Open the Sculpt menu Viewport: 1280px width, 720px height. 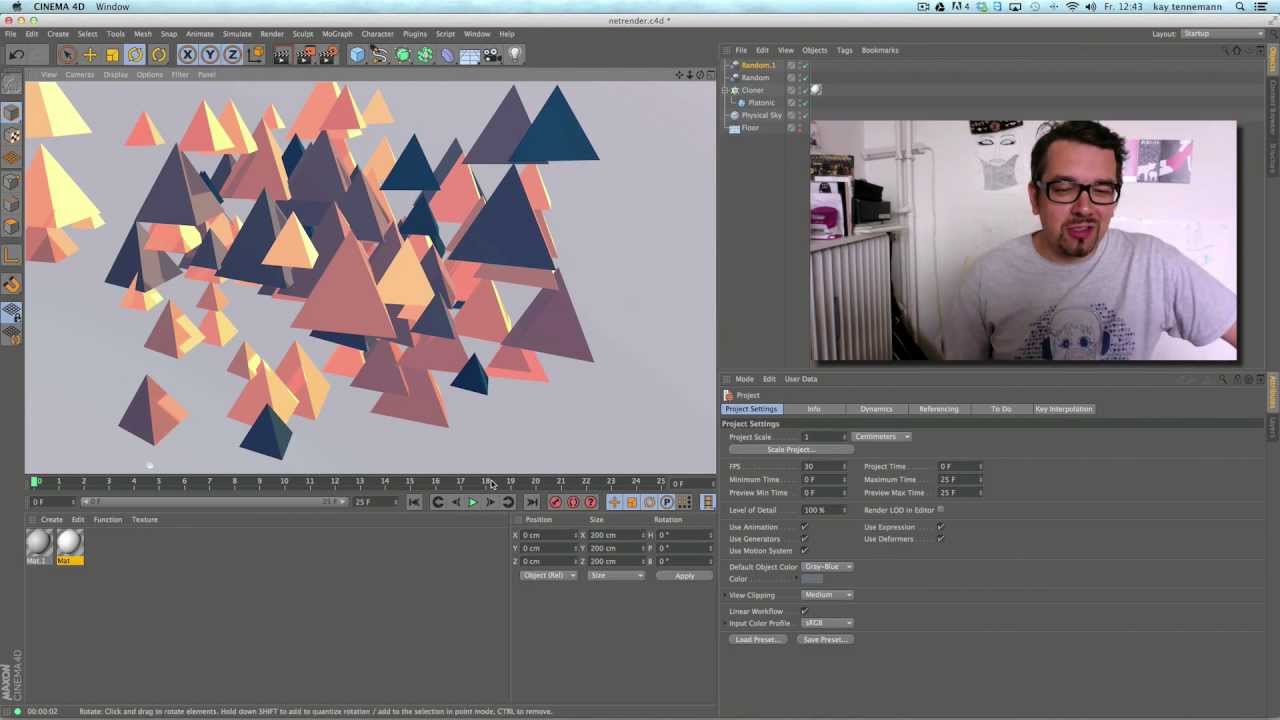(303, 34)
